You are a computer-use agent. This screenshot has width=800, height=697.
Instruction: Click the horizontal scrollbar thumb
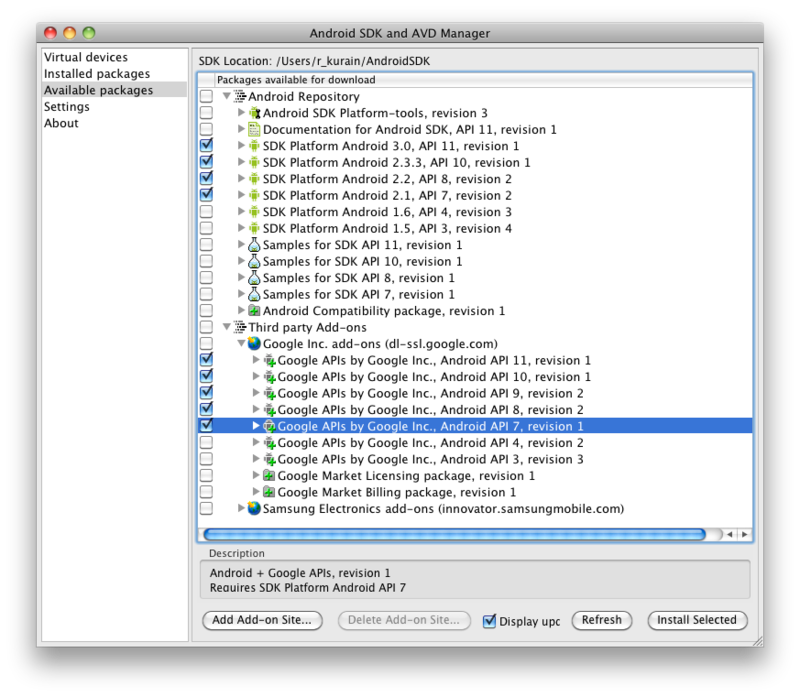pos(455,534)
